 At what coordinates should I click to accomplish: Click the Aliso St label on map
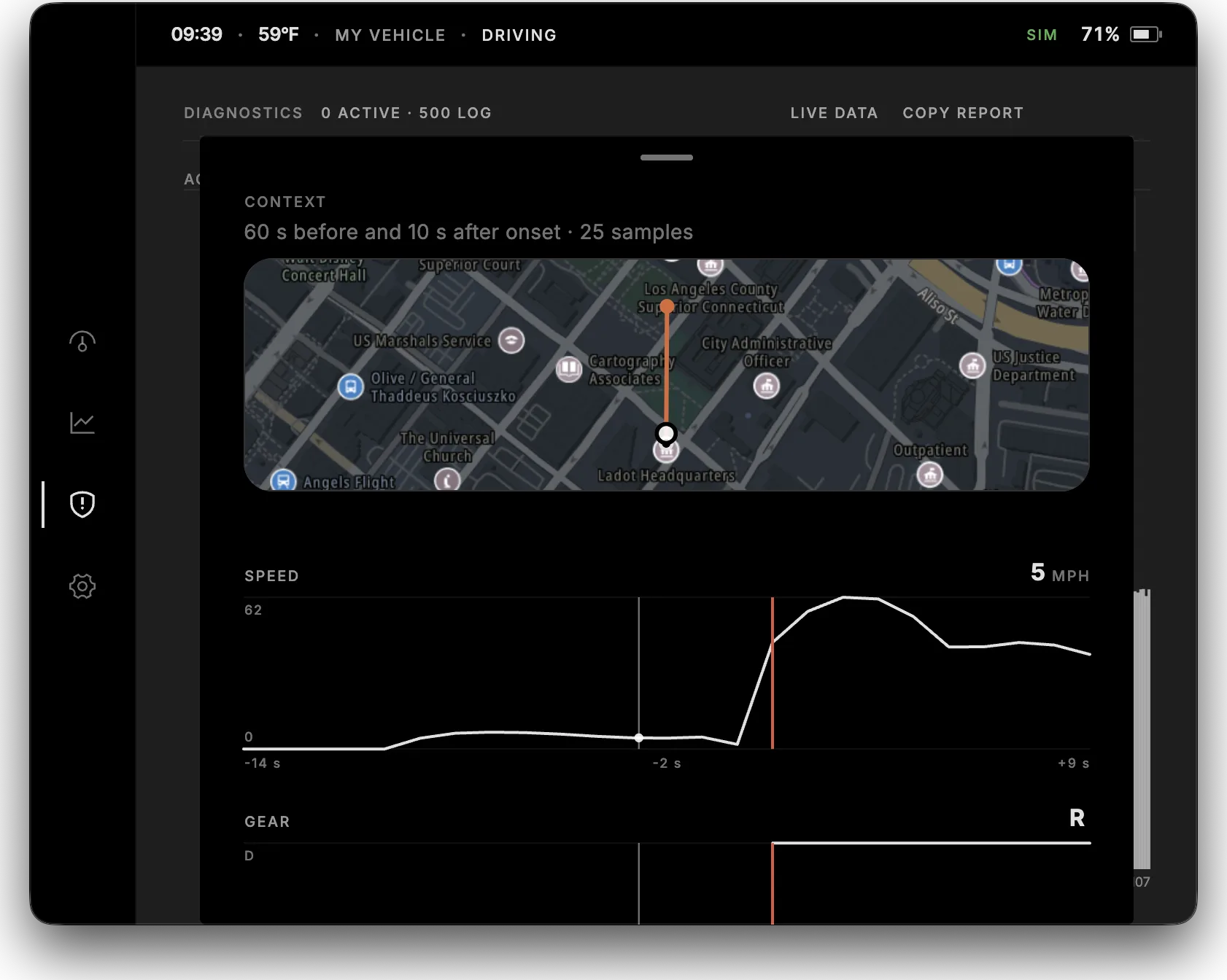coord(937,305)
